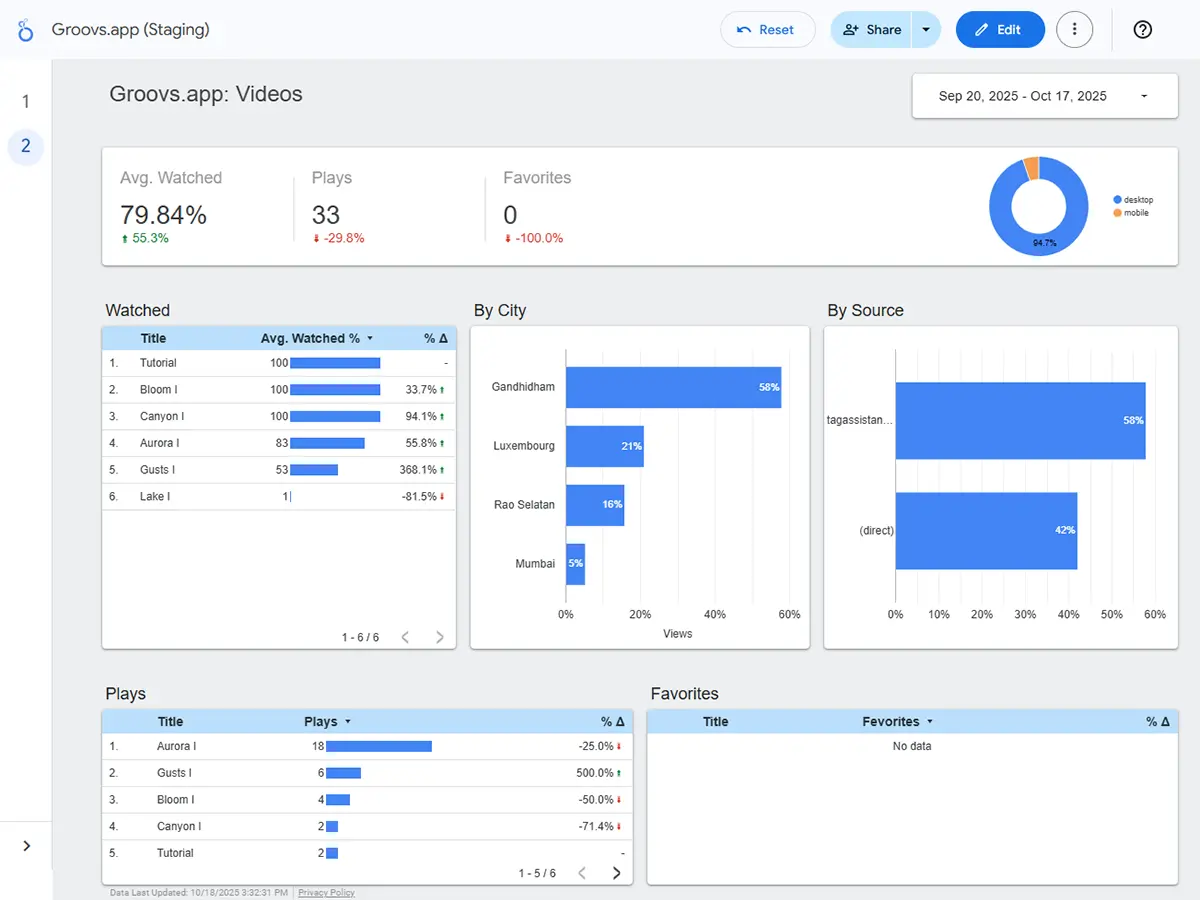Open the three-dot more options menu

pyautogui.click(x=1074, y=30)
